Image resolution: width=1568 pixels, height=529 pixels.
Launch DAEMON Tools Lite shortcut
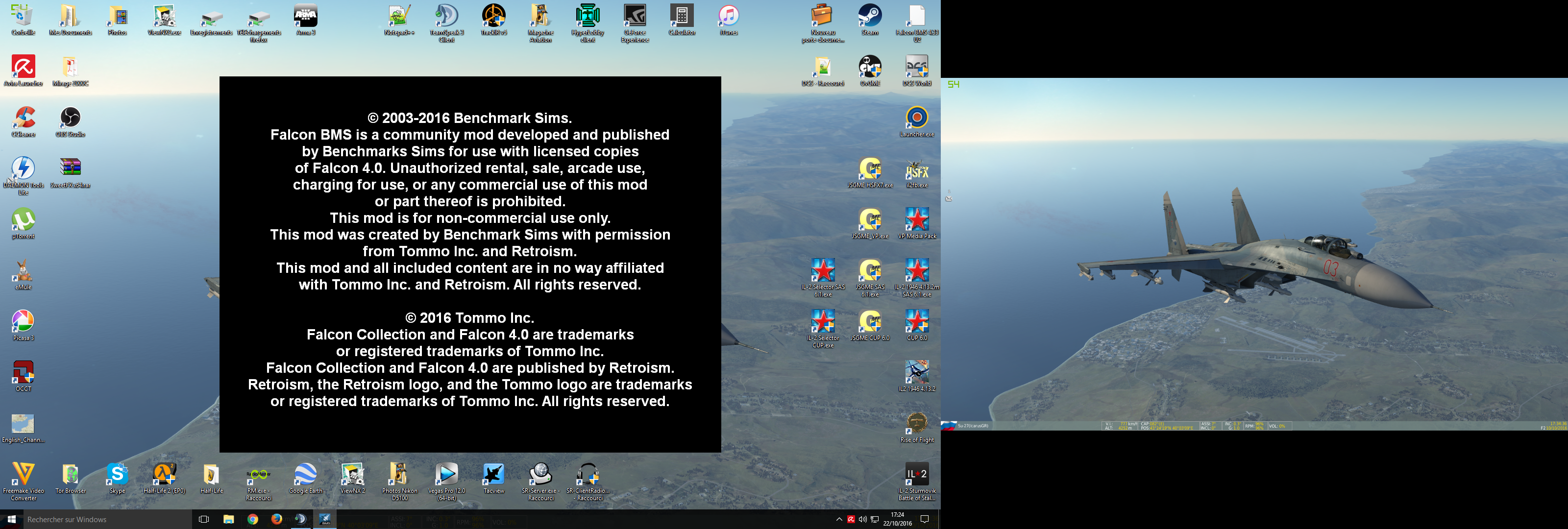tap(23, 176)
